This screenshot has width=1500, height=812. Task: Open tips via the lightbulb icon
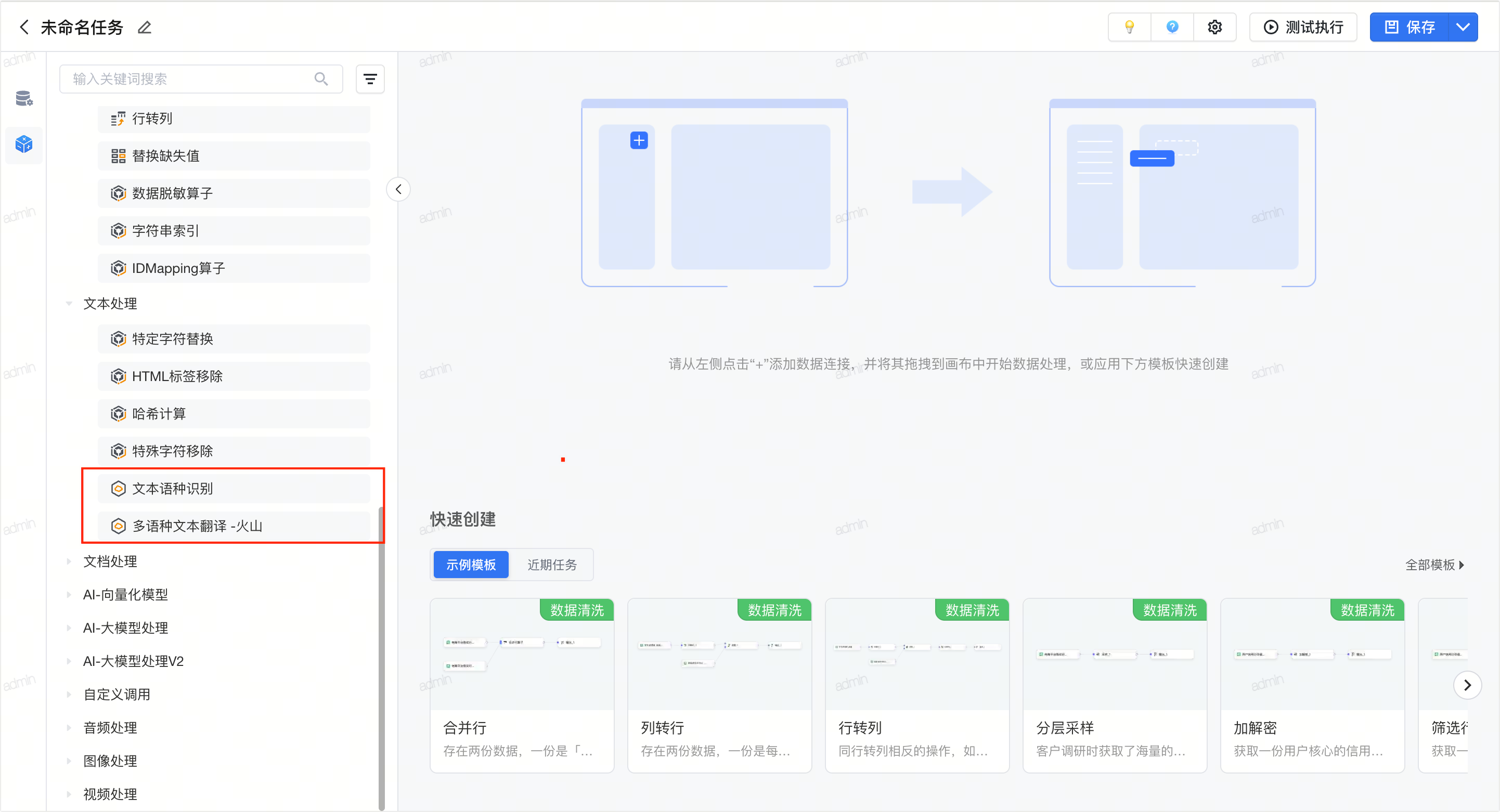pyautogui.click(x=1129, y=28)
